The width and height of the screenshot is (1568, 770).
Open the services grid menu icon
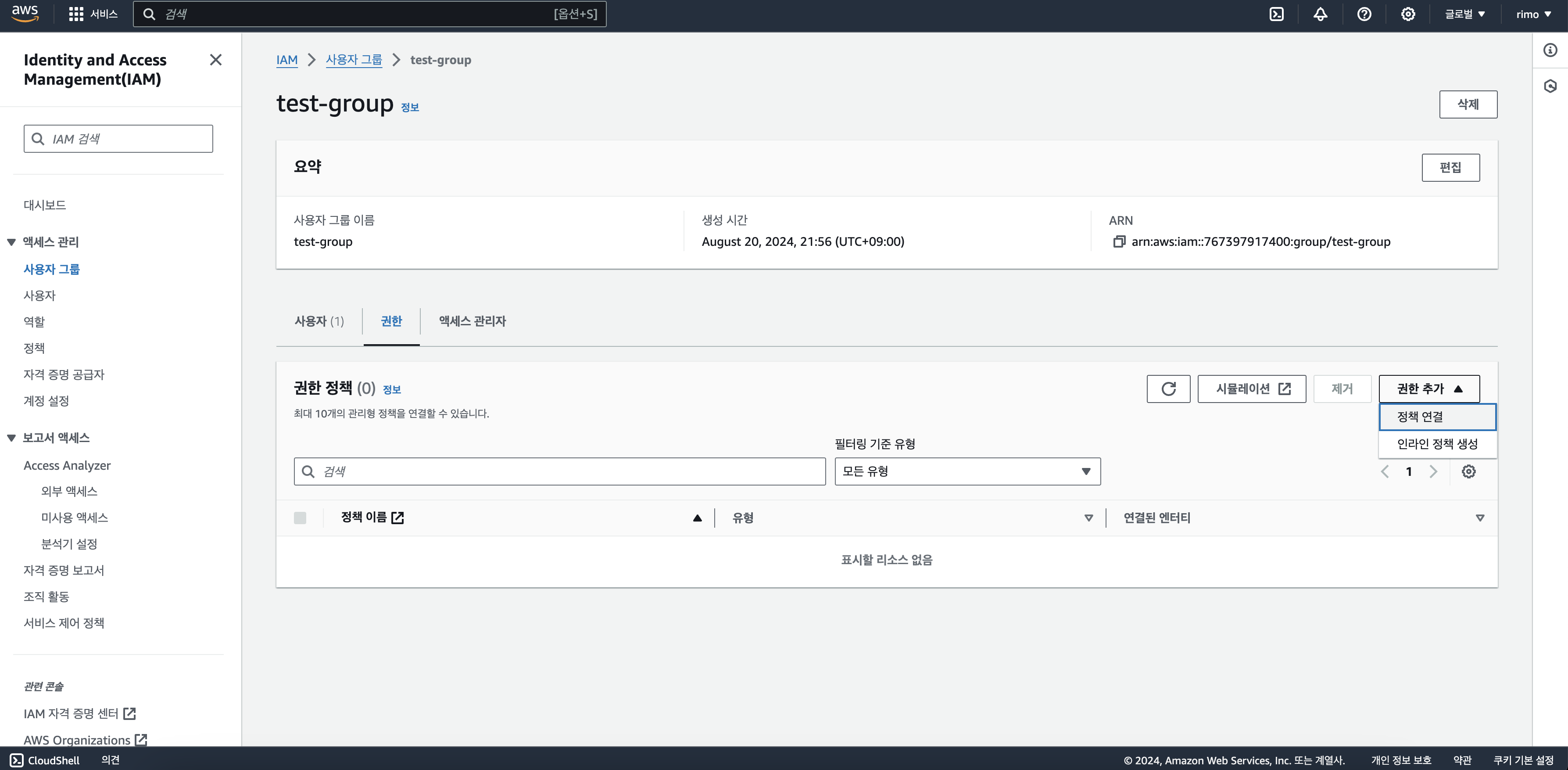(76, 14)
